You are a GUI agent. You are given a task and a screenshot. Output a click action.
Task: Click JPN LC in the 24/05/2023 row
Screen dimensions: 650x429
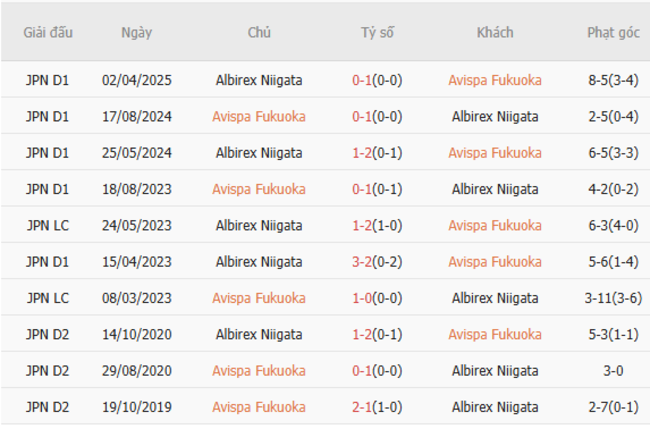47,225
